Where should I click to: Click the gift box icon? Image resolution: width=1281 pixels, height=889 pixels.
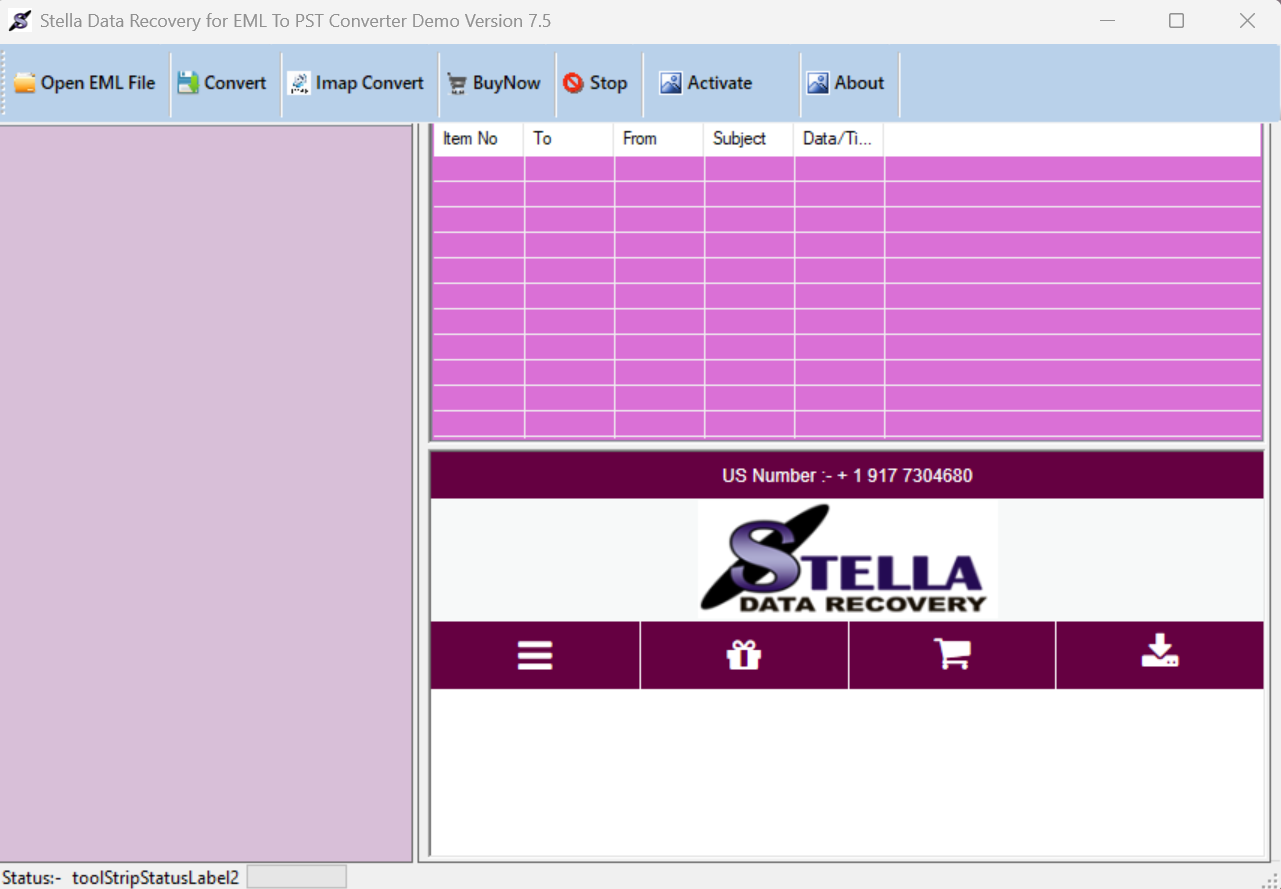744,656
